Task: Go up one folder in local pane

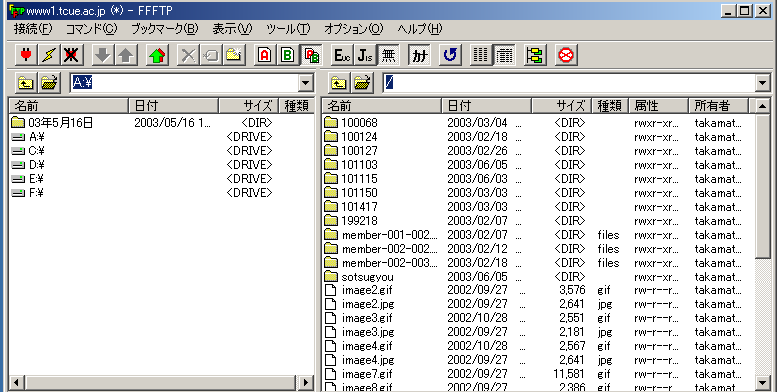Action: [26, 83]
